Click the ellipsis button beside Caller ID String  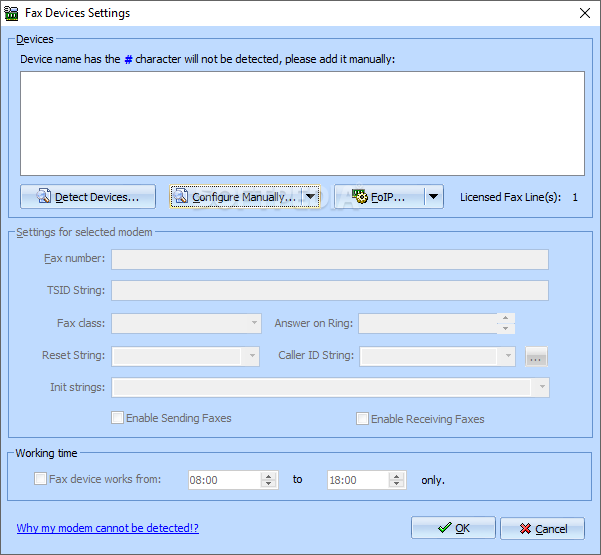pyautogui.click(x=536, y=357)
